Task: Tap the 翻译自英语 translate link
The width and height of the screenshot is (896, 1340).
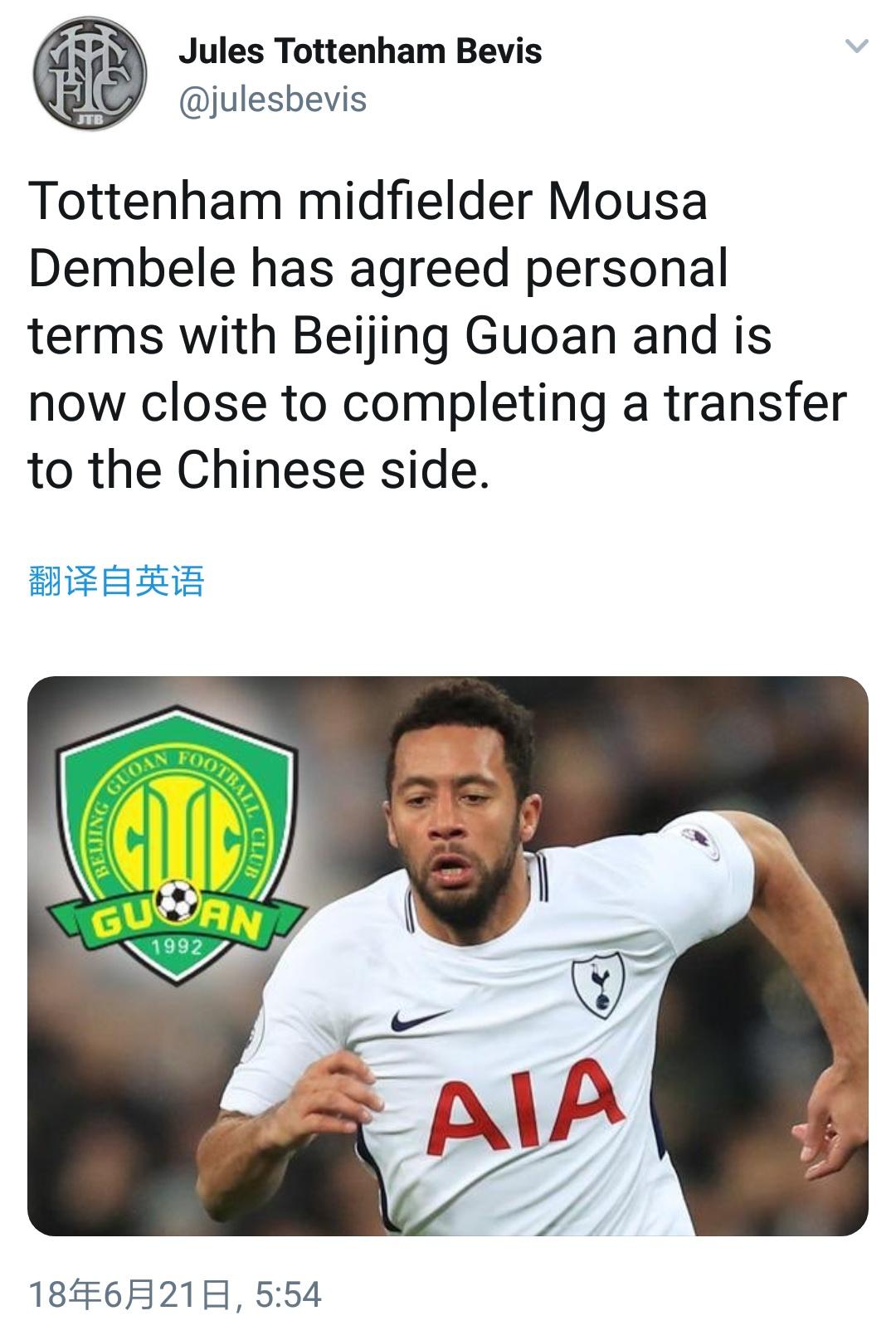Action: 116,581
